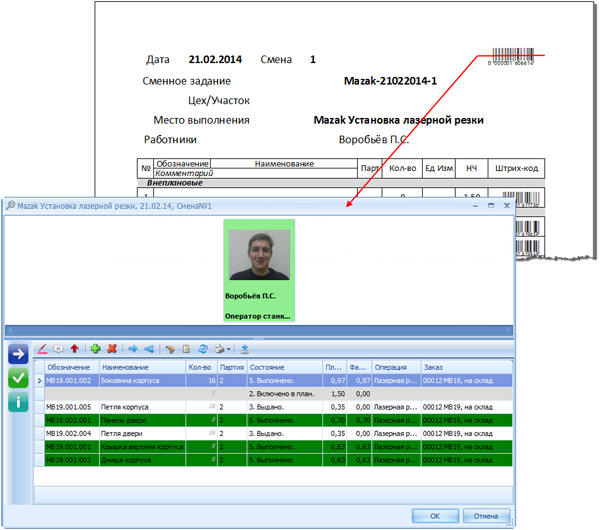Click the red pencil edit icon
The image size is (600, 530).
[42, 349]
